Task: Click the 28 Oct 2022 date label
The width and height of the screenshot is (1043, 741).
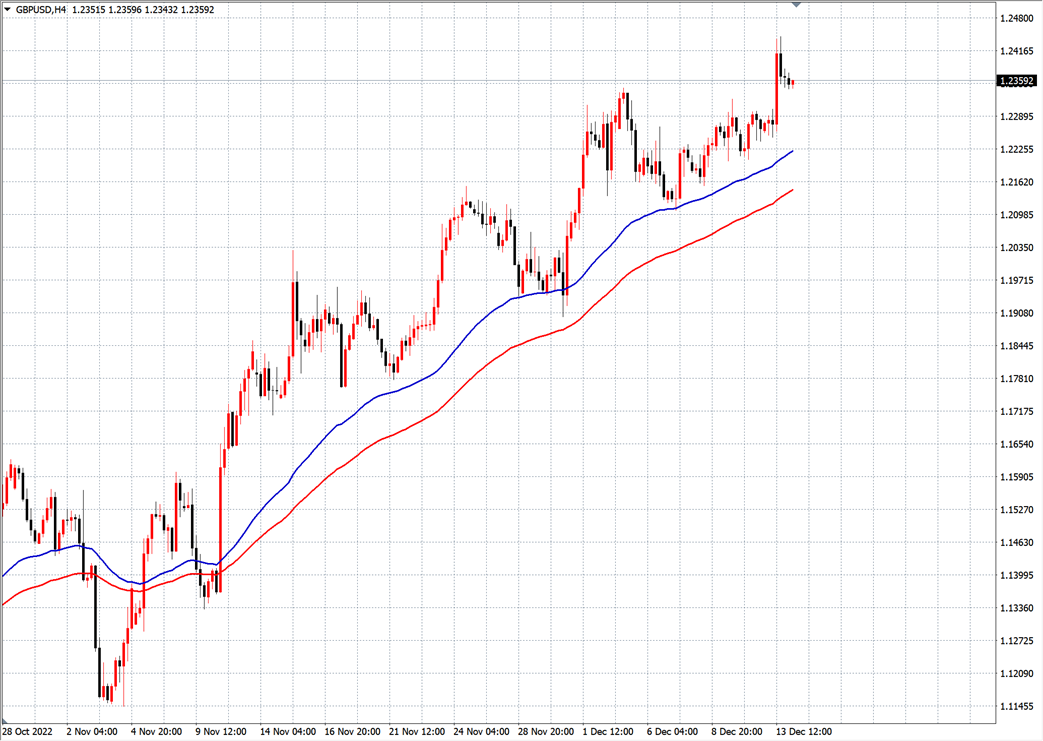Action: [28, 731]
